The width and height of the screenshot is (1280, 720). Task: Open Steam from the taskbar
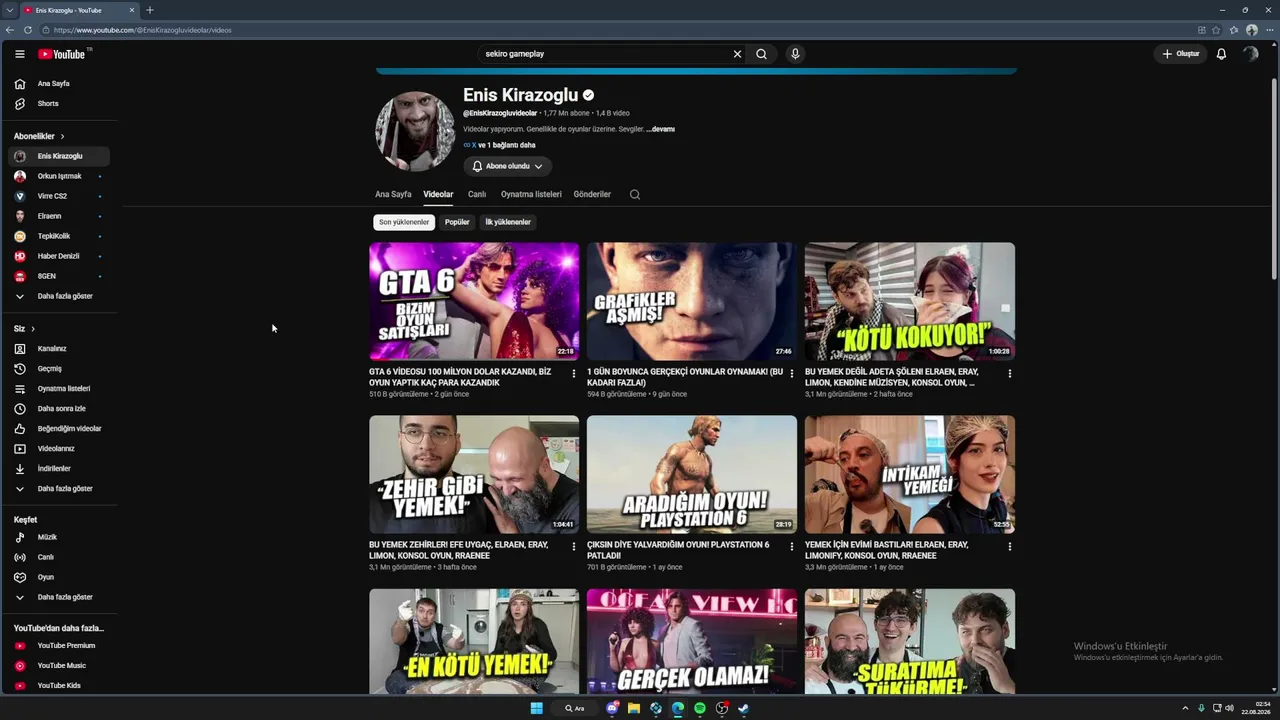point(743,708)
